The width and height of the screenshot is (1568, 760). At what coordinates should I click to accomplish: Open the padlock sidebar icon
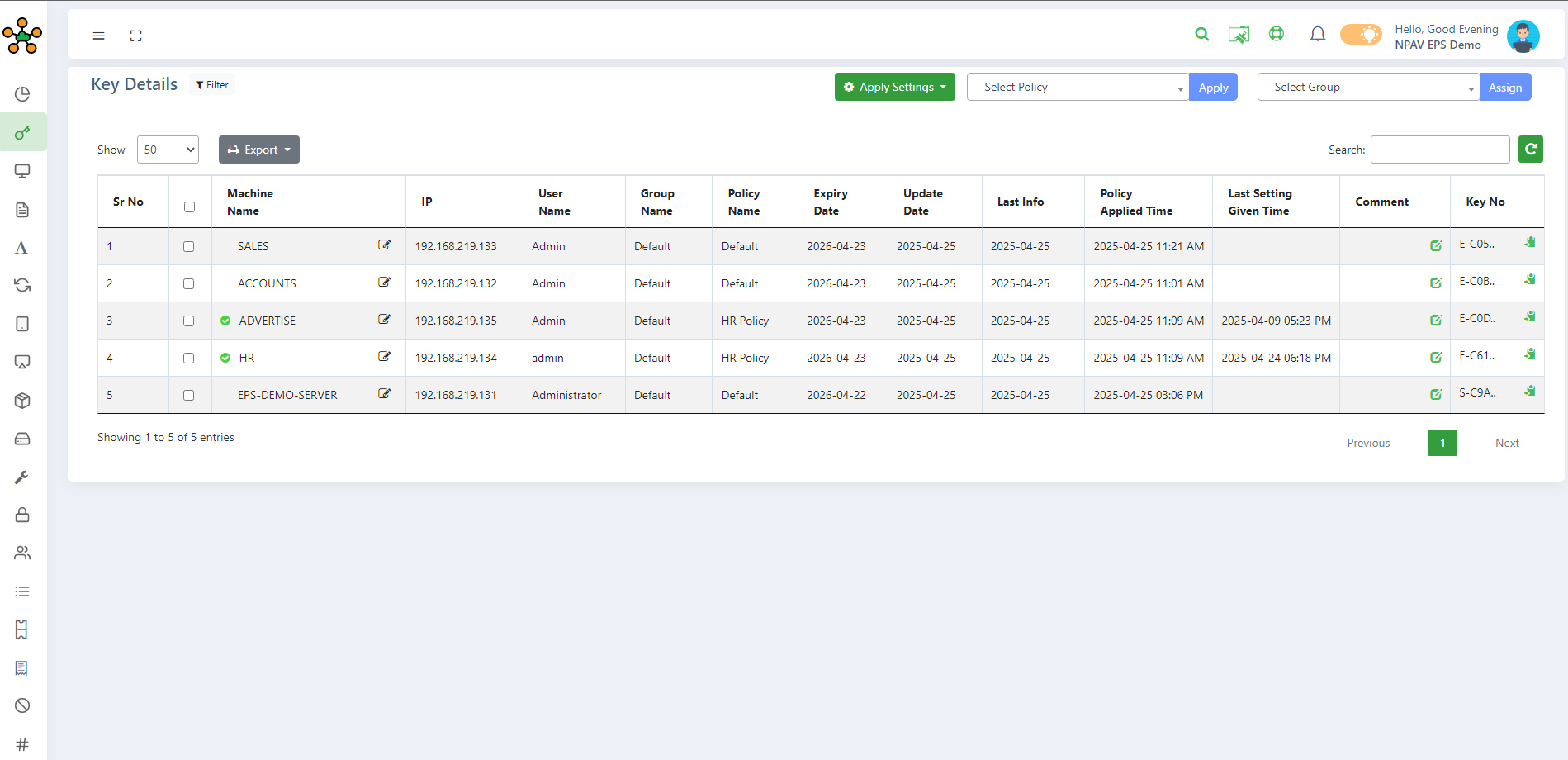tap(22, 515)
